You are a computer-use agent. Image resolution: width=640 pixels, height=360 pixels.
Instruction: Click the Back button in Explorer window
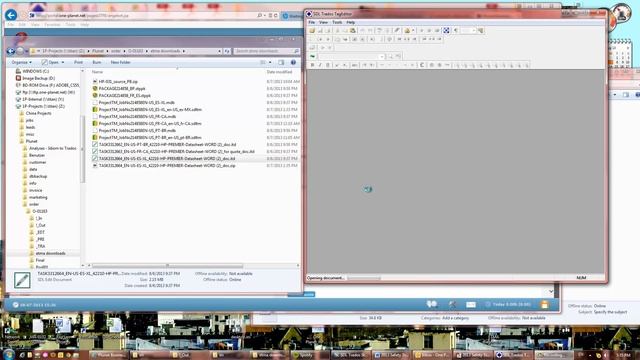11,51
